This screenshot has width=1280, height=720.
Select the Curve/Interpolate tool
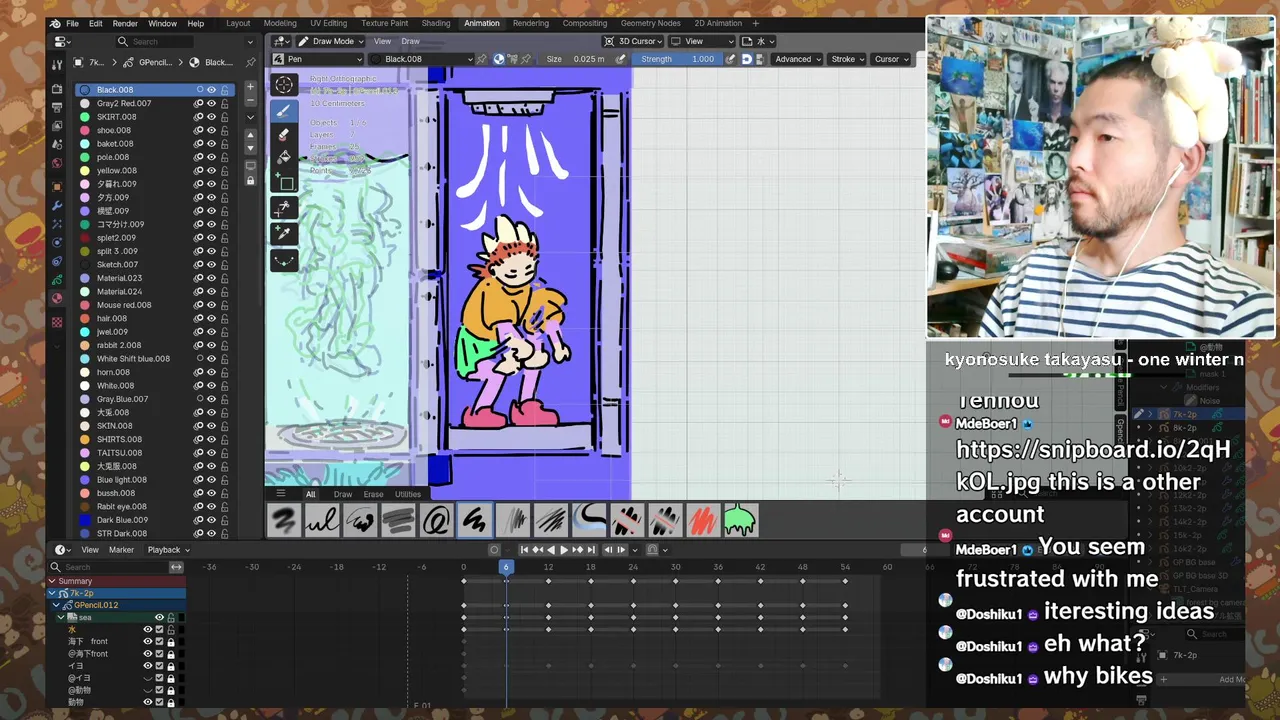(284, 260)
